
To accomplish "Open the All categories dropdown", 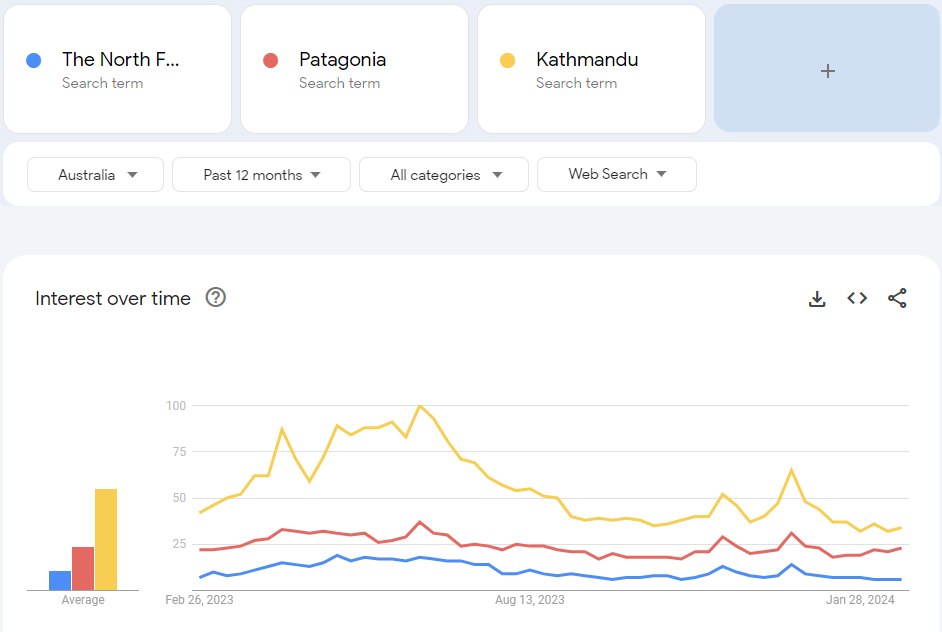I will [444, 175].
